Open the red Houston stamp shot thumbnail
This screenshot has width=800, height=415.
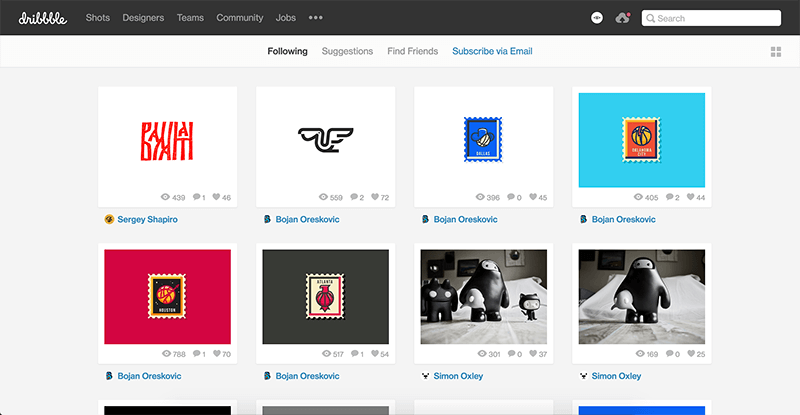point(168,297)
